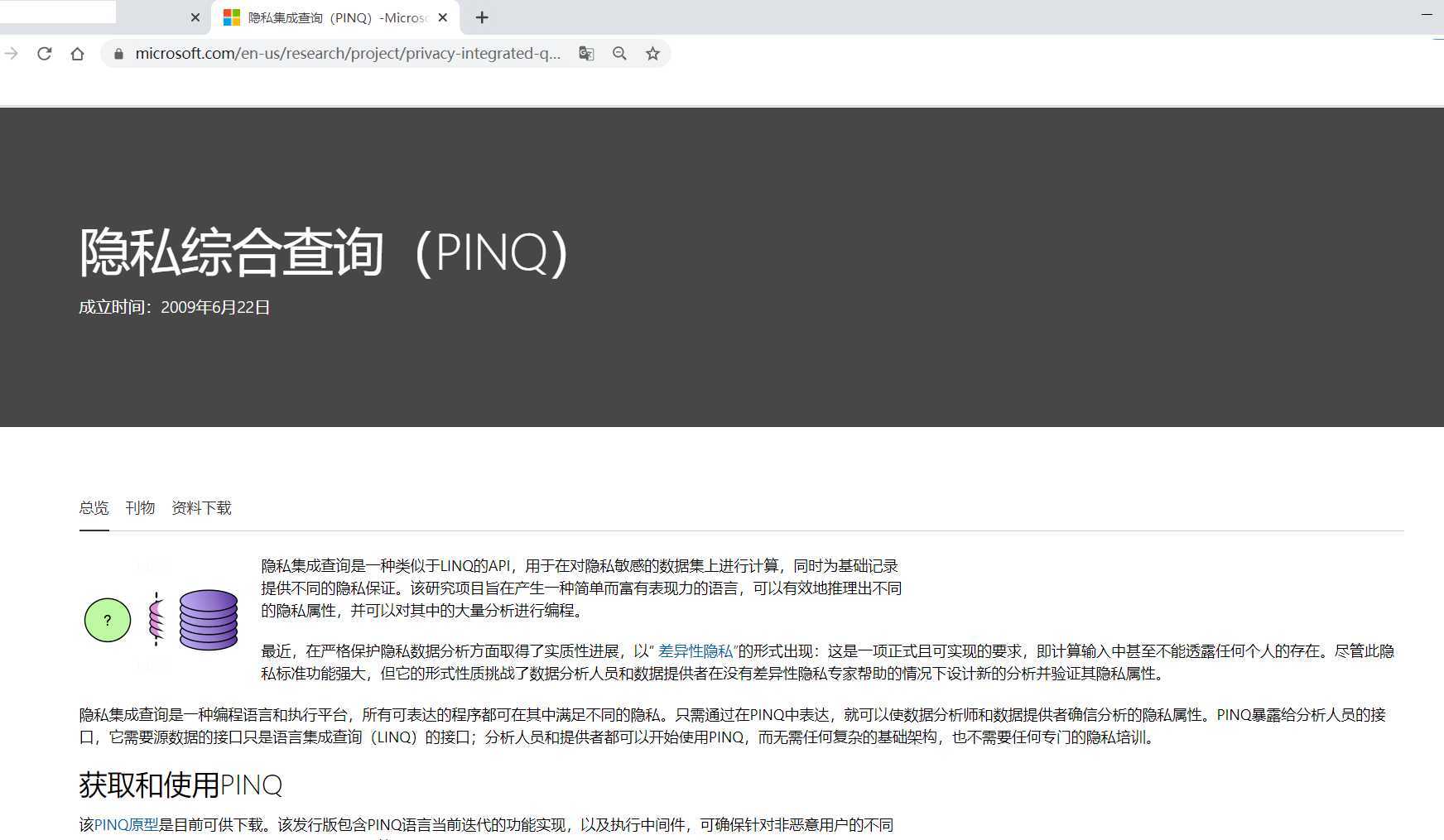The width and height of the screenshot is (1444, 840).
Task: Close the first blank browser tab
Action: click(195, 17)
